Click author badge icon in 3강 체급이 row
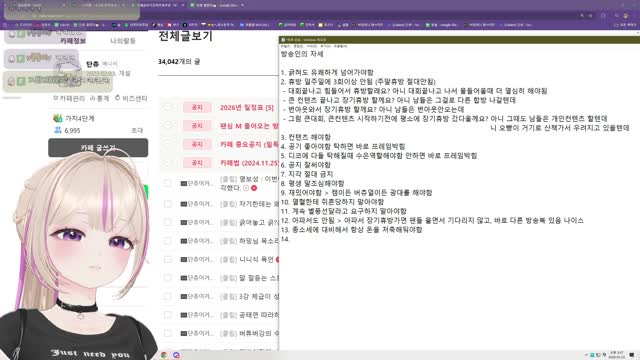The height and width of the screenshot is (360, 640). tap(183, 296)
